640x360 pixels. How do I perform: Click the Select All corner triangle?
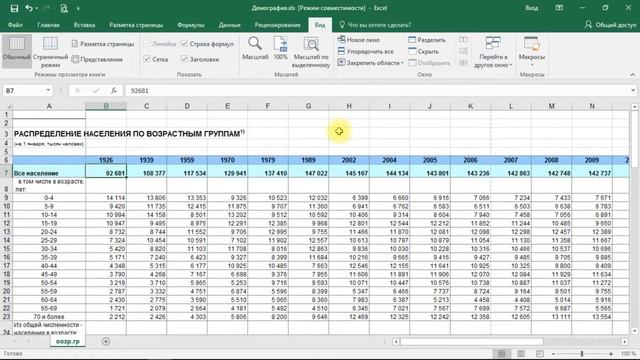point(8,106)
